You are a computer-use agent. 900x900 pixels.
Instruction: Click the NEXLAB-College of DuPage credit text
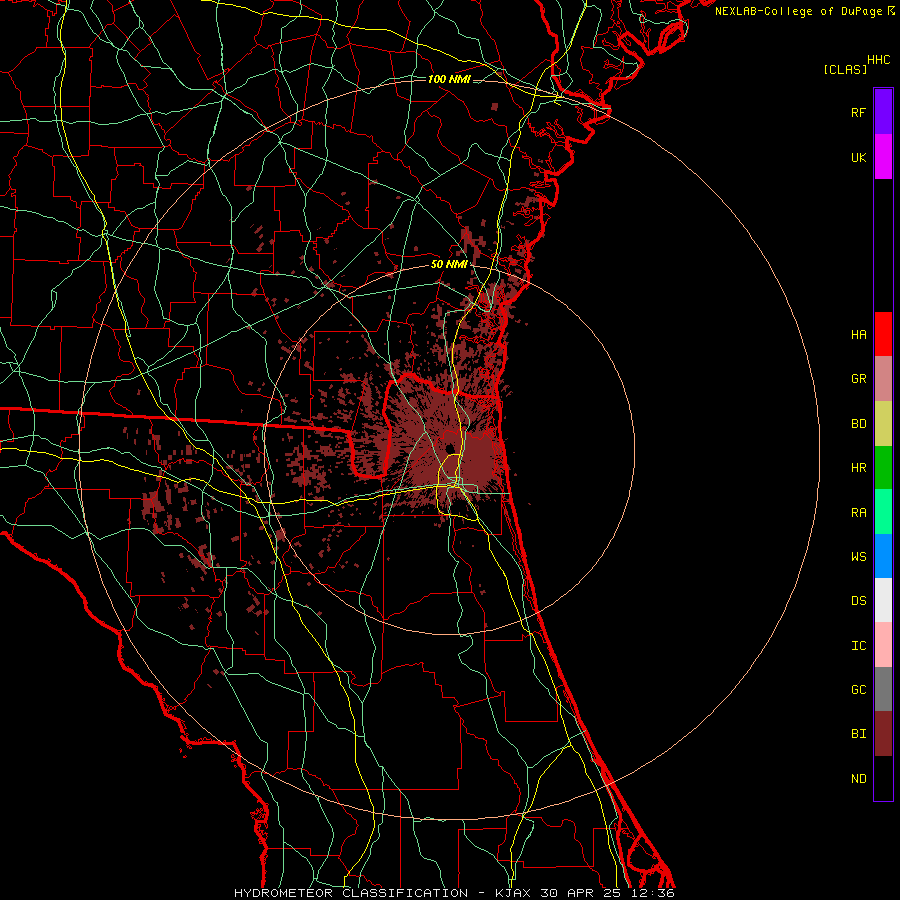click(x=798, y=11)
